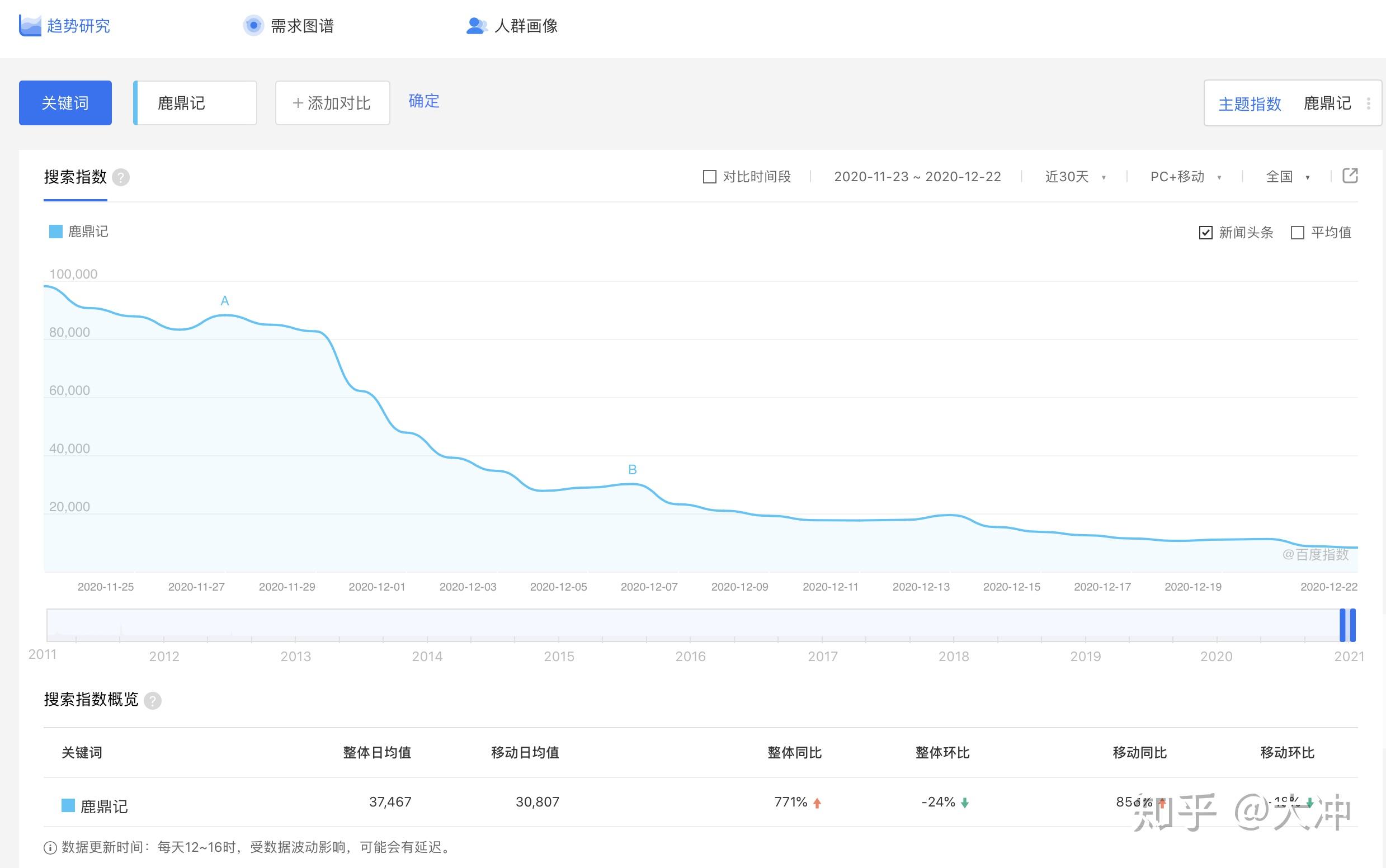Click the 人群画像 people icon
1386x868 pixels.
[476, 26]
